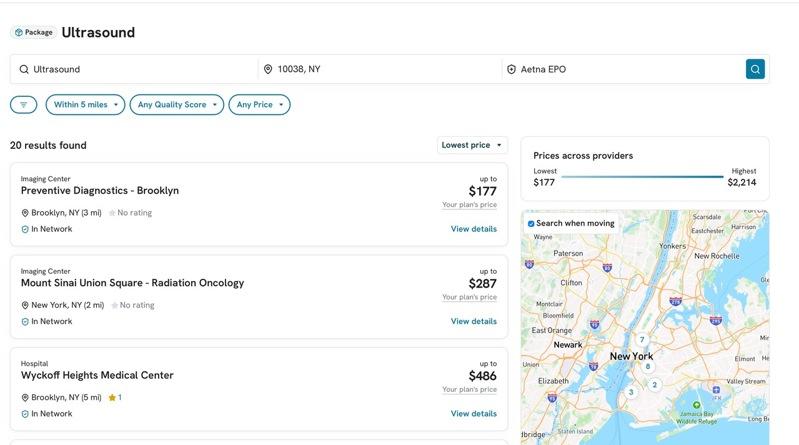The width and height of the screenshot is (799, 445).
Task: Expand the Any Quality Score filter
Action: coord(176,105)
